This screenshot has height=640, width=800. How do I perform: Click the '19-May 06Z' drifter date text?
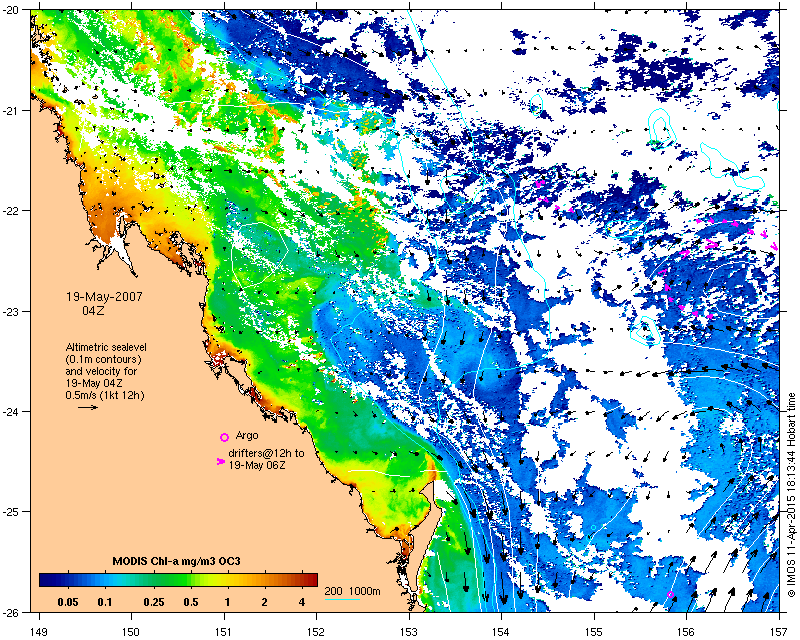(257, 465)
